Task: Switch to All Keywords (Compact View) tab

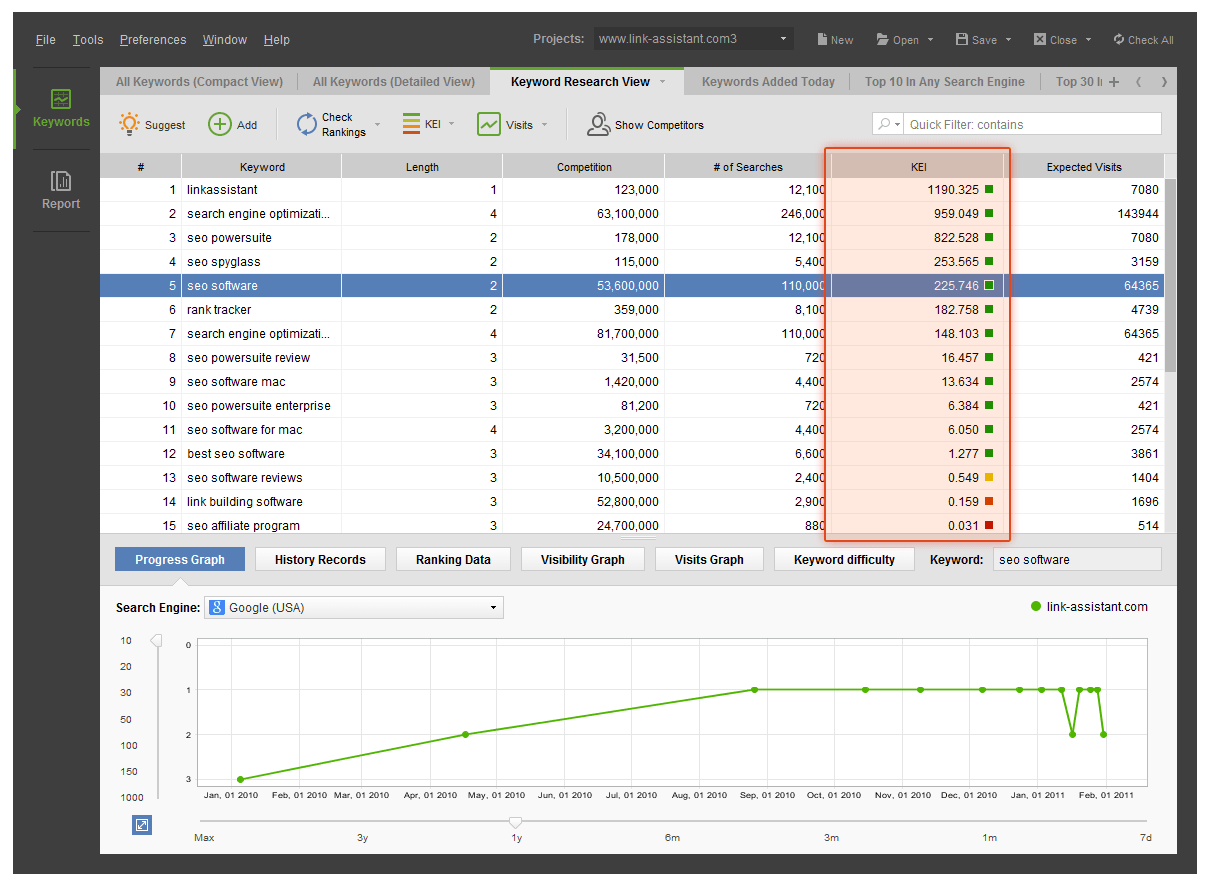Action: [x=199, y=82]
